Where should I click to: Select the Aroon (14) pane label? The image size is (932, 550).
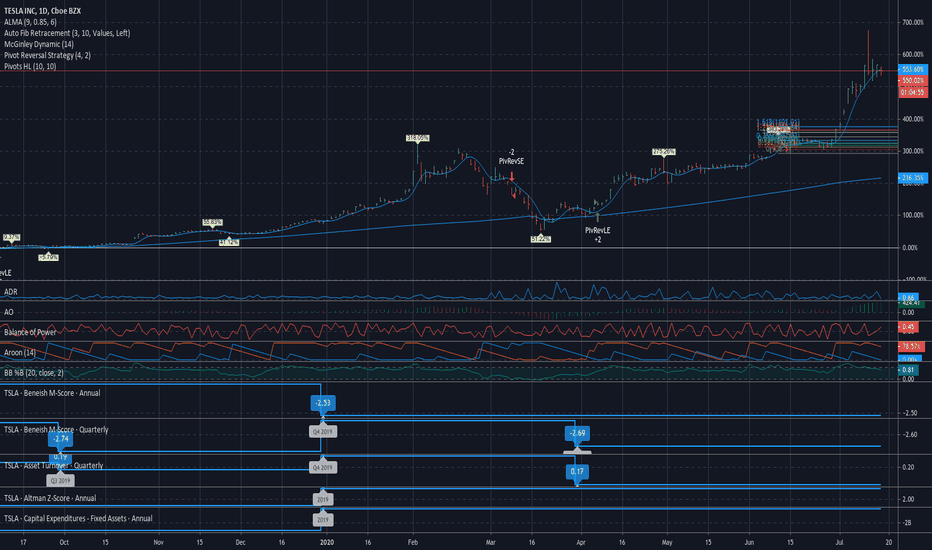coord(20,353)
